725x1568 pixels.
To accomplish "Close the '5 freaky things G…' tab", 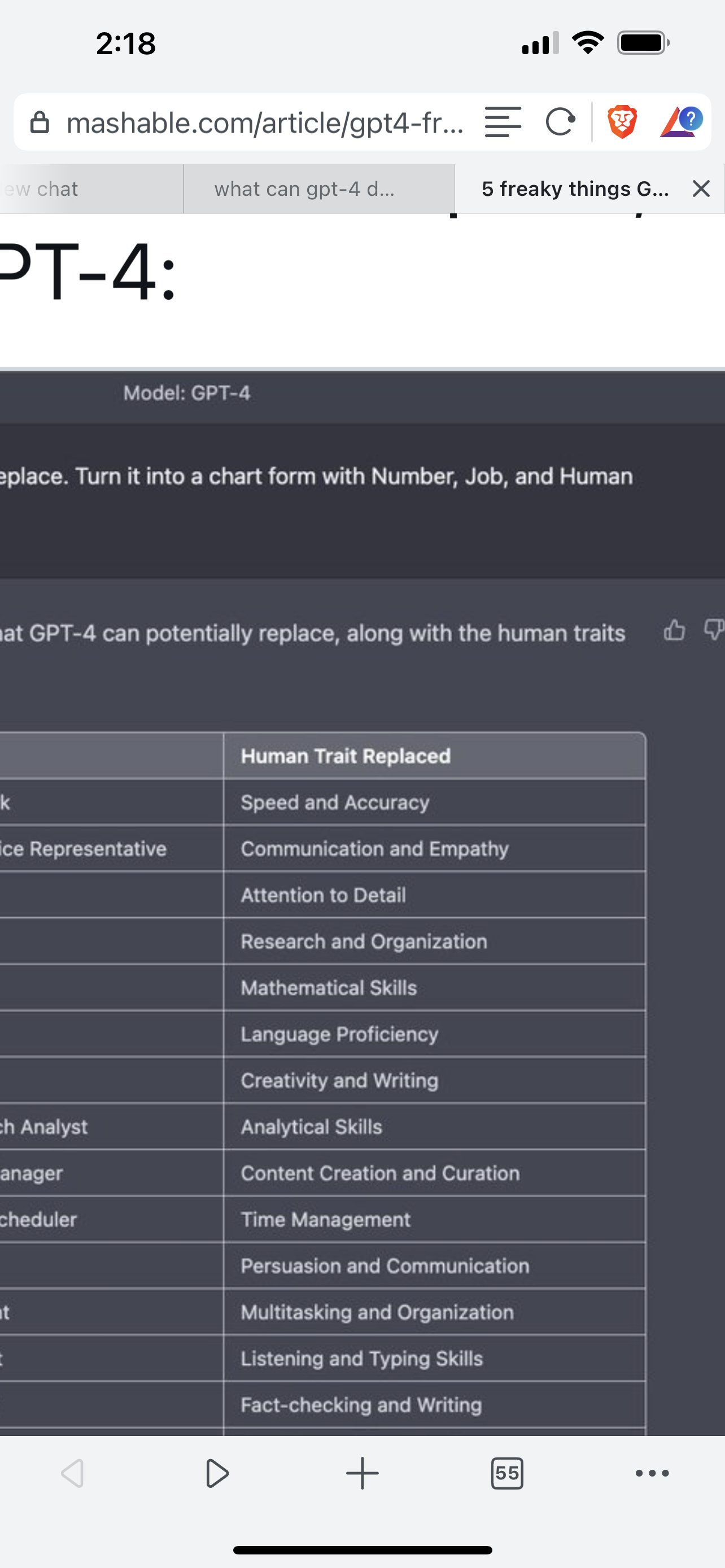I will point(701,189).
